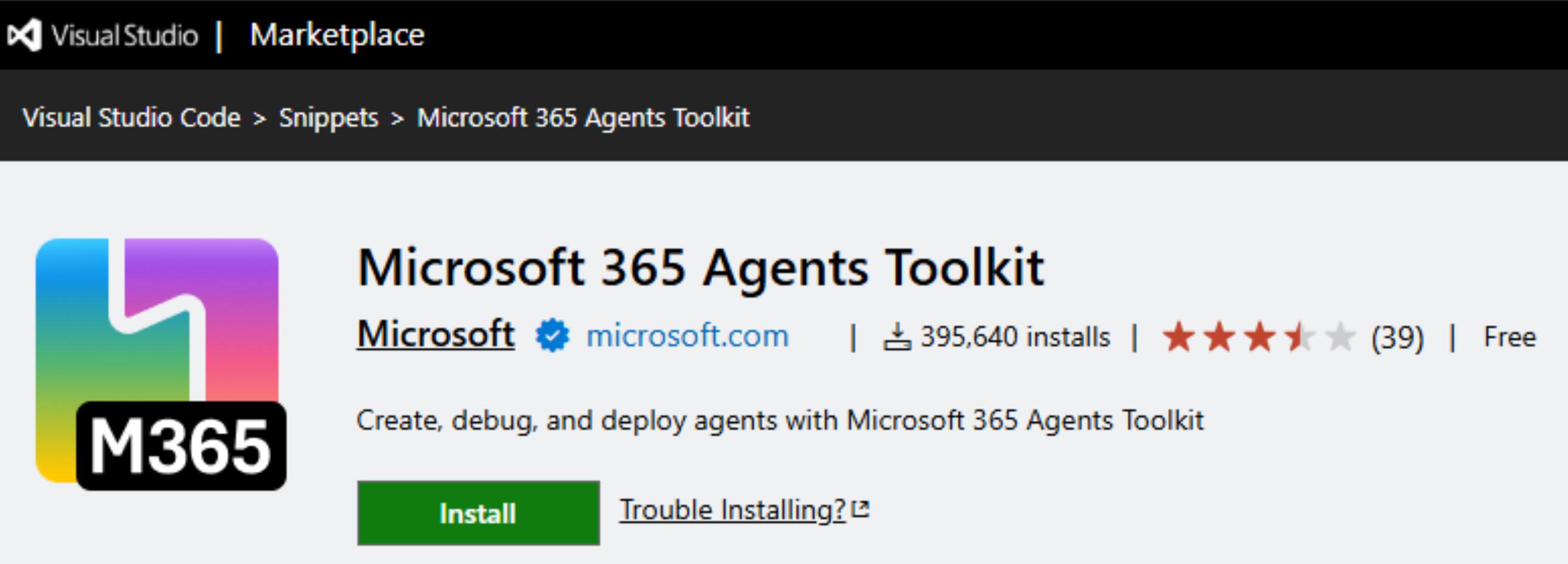Go to Visual Studio Code breadcrumb
The width and height of the screenshot is (1568, 564).
(132, 117)
